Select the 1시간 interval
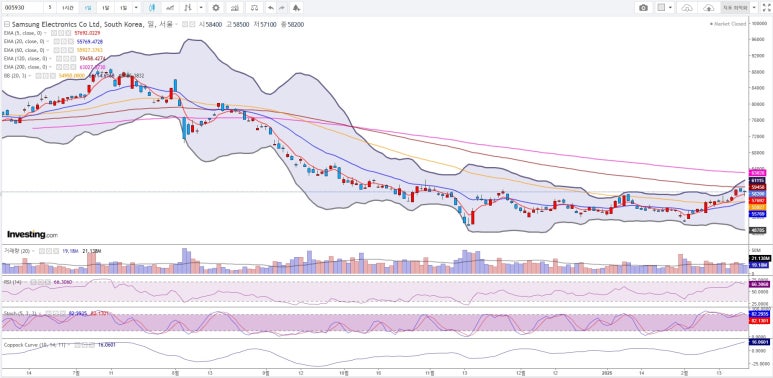The width and height of the screenshot is (773, 378). click(x=68, y=8)
